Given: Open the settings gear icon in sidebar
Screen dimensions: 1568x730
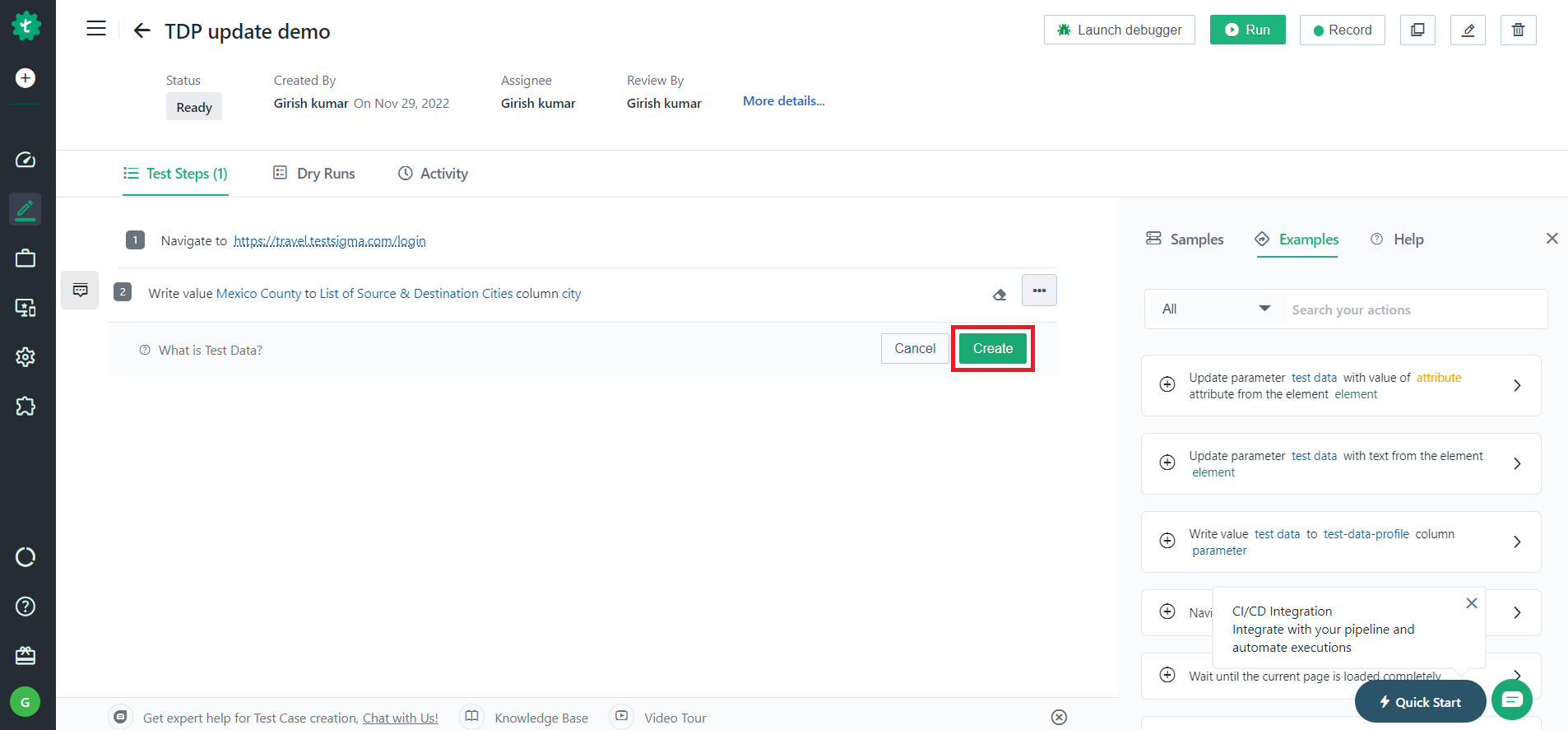Looking at the screenshot, I should point(26,357).
